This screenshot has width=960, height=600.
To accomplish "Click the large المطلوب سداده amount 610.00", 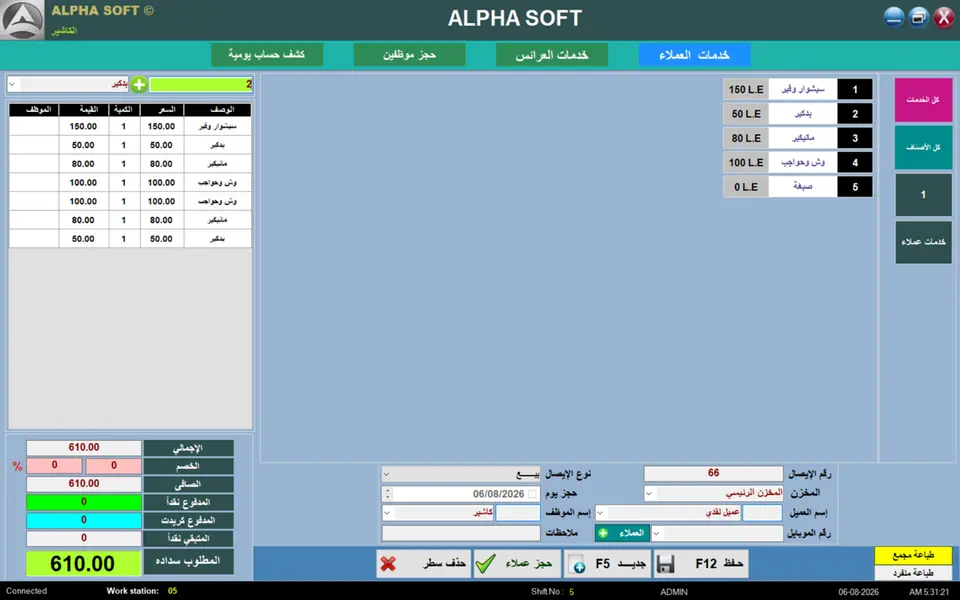I will coord(83,563).
